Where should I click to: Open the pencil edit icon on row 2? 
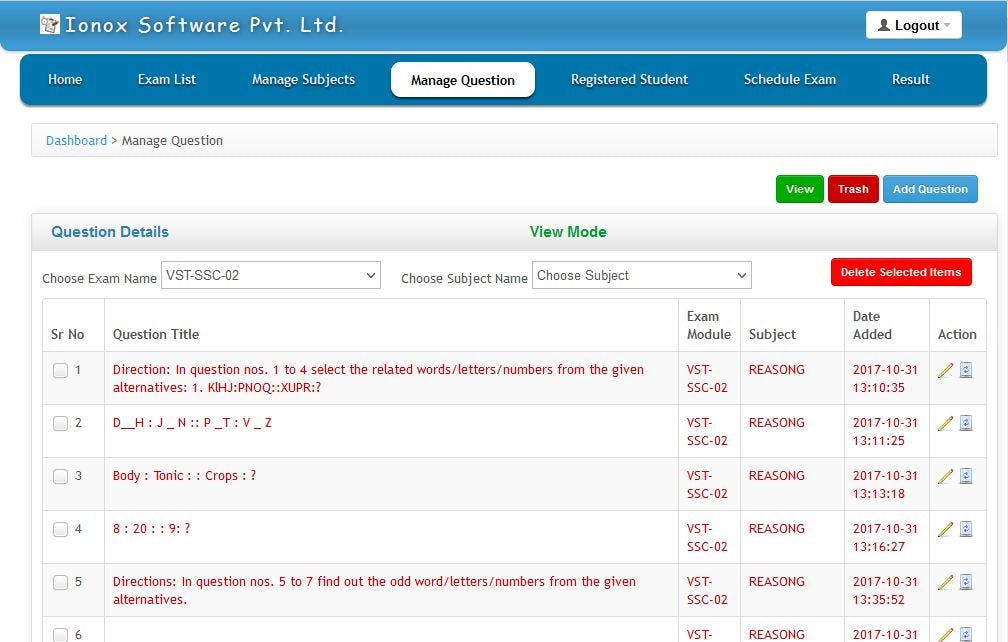click(x=944, y=423)
